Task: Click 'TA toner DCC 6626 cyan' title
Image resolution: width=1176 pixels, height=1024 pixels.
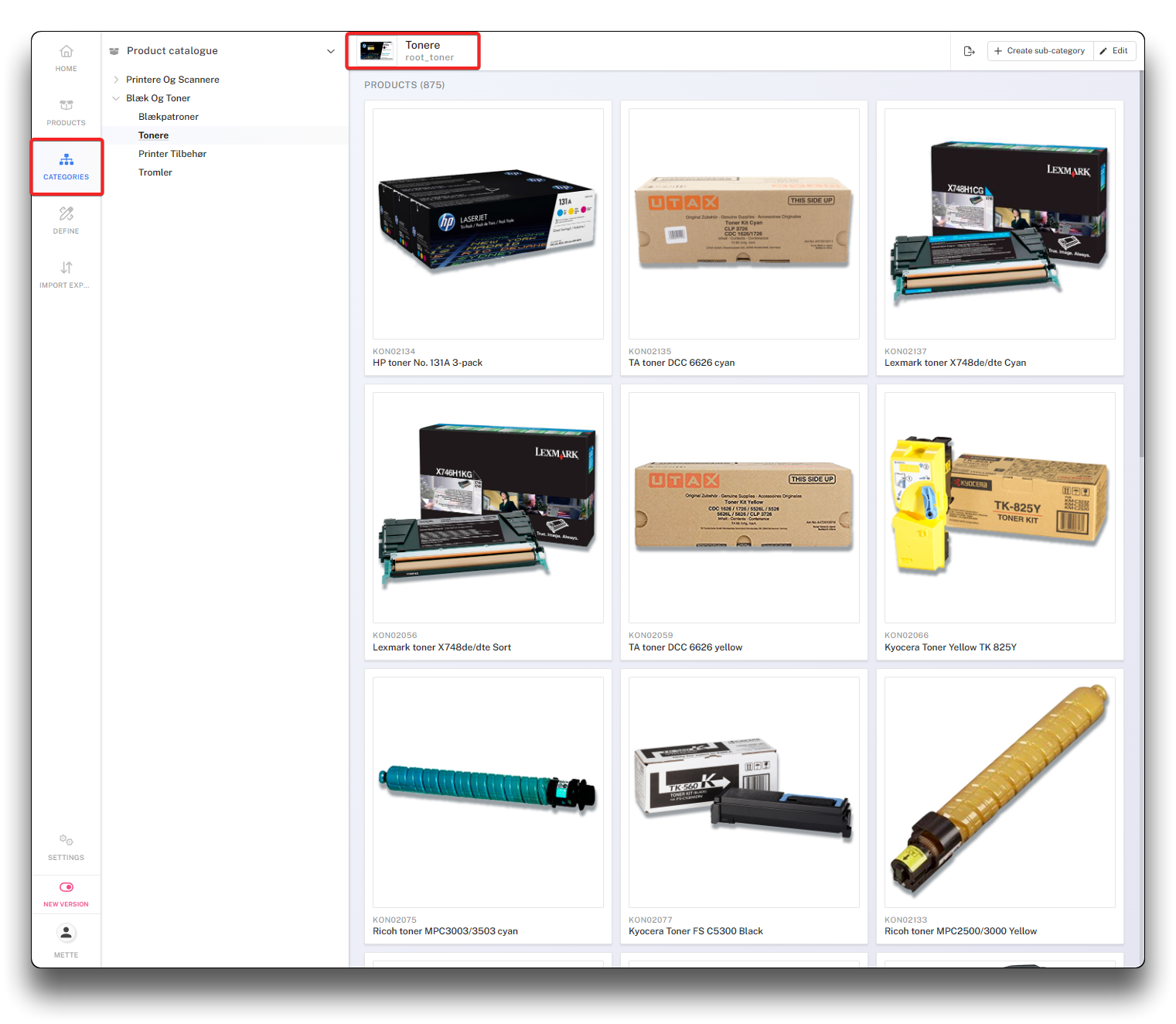Action: (x=682, y=363)
